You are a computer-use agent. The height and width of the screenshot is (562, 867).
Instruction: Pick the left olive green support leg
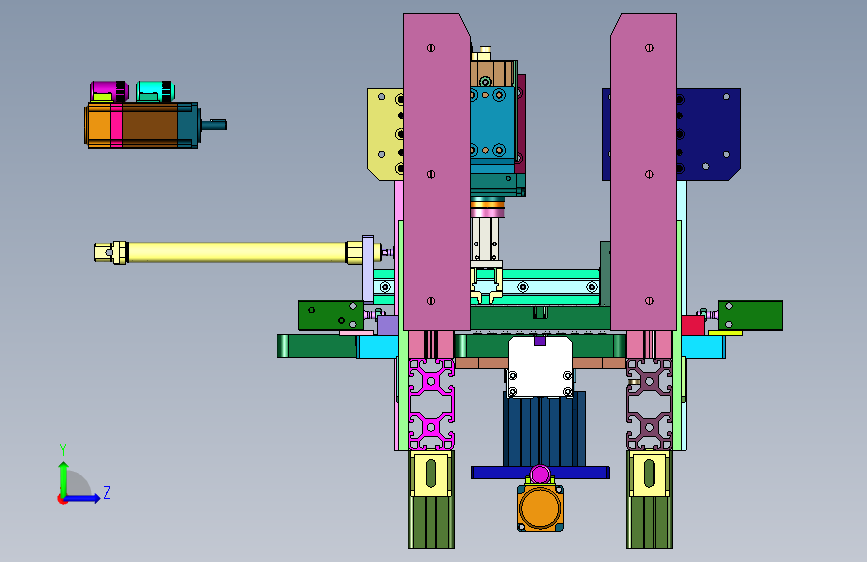pyautogui.click(x=431, y=521)
